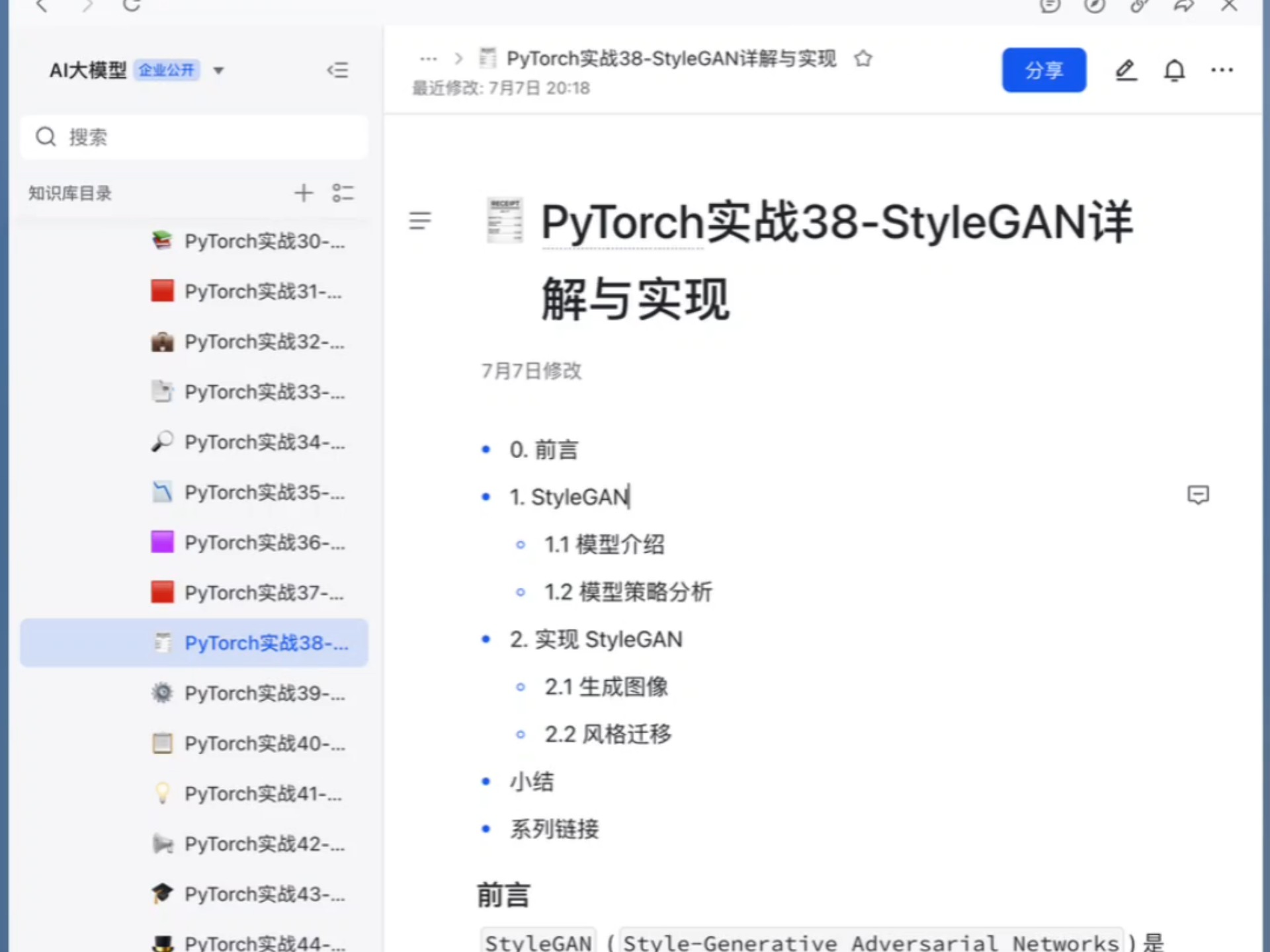This screenshot has width=1270, height=952.
Task: Open the AI大模型 knowledge base dropdown
Action: click(218, 71)
